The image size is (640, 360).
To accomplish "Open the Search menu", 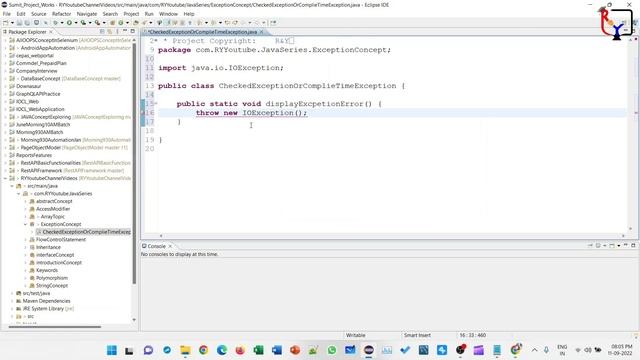I will pyautogui.click(x=110, y=14).
